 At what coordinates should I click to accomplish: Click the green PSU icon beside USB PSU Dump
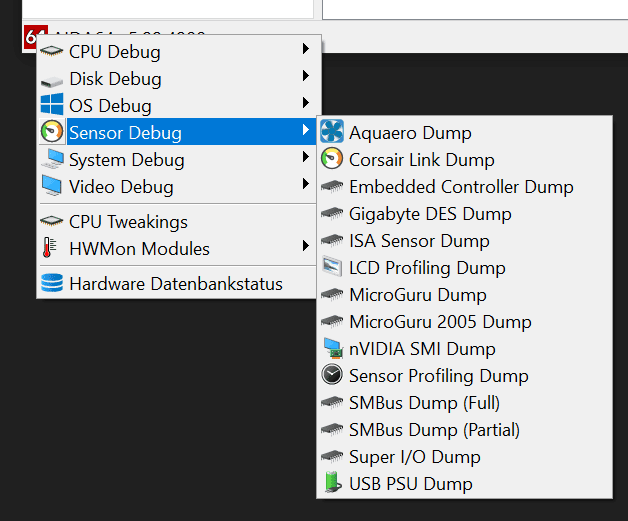tap(333, 482)
